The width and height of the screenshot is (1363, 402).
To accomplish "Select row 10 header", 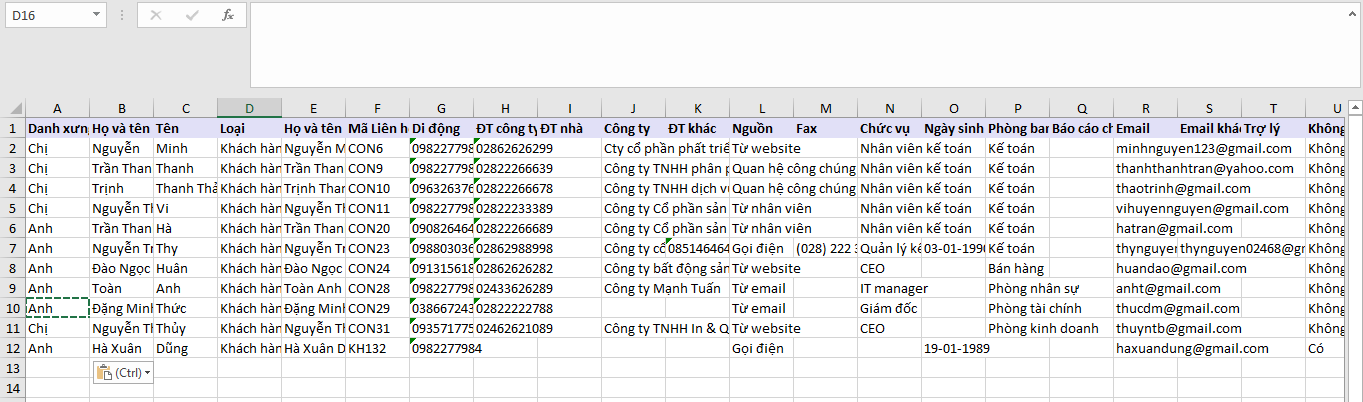I will point(12,308).
